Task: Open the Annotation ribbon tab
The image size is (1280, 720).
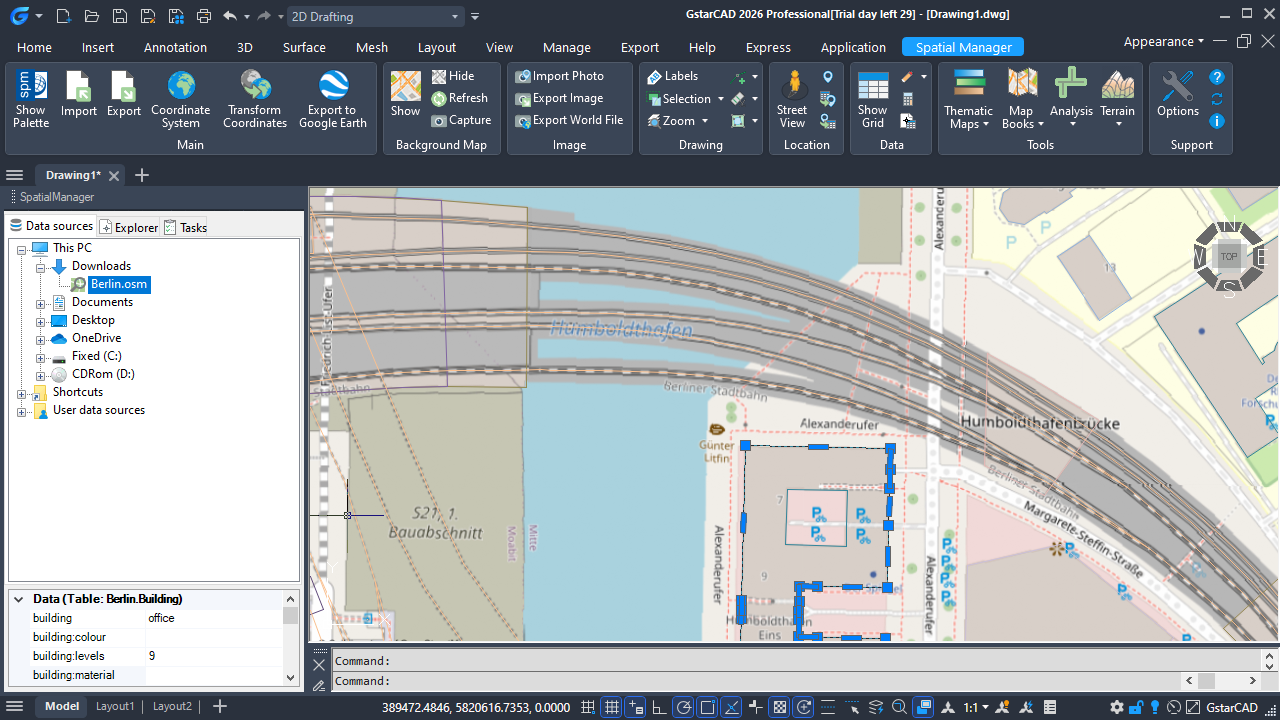Action: tap(175, 47)
